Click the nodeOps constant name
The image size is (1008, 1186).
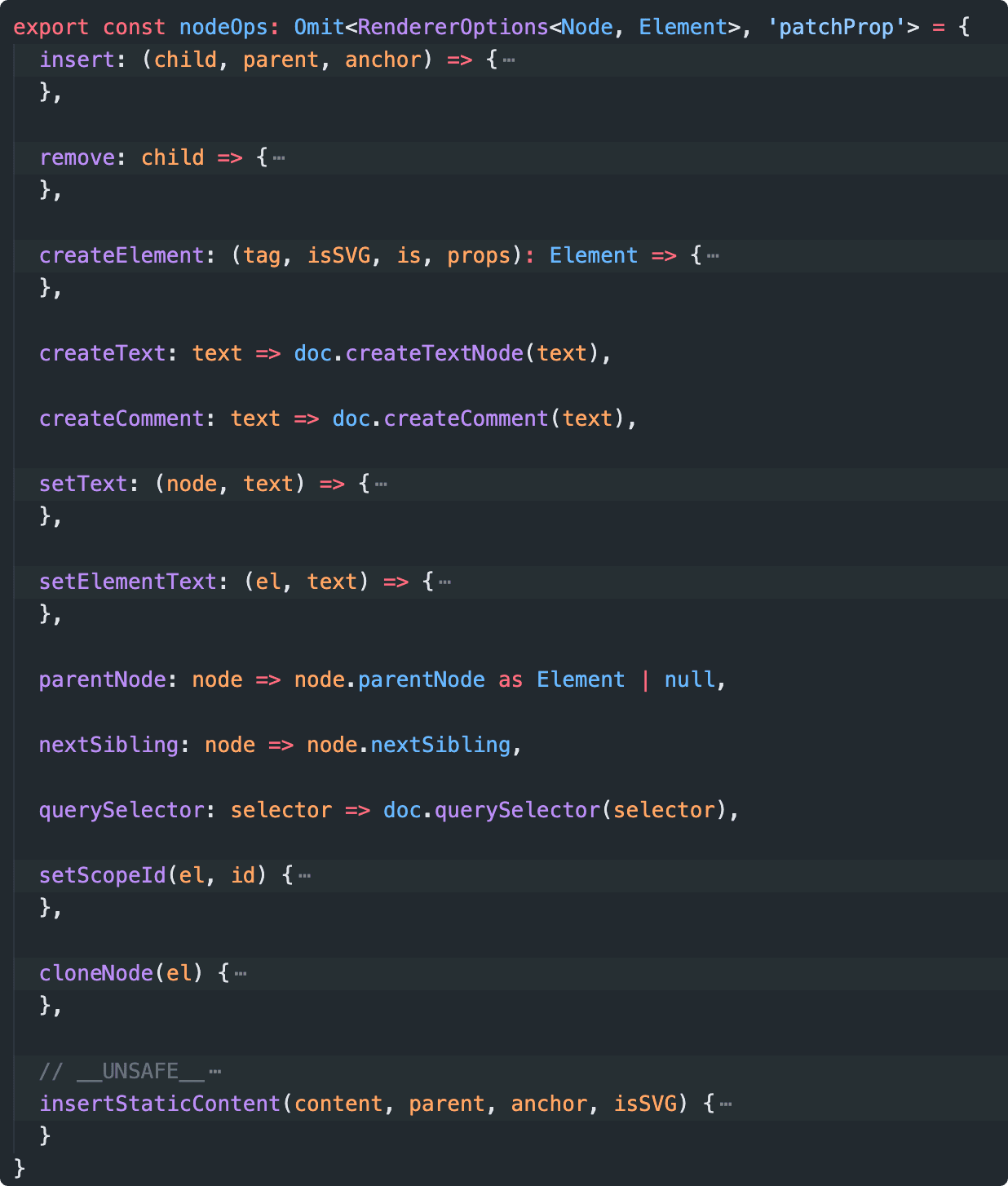point(223,27)
